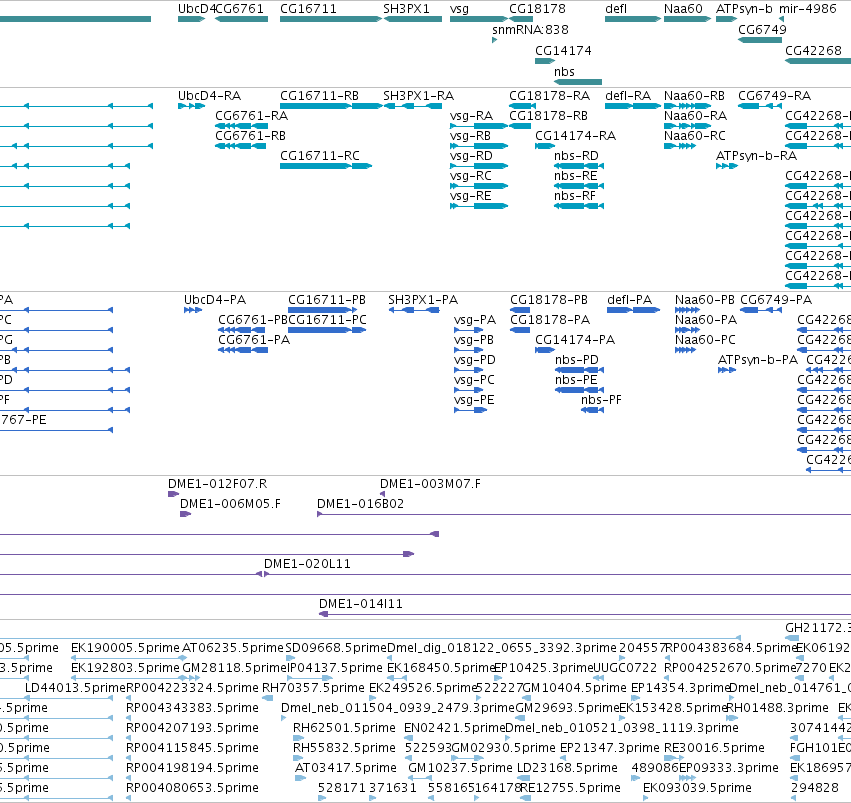Click the CG6761-RB transcript label
Image resolution: width=851 pixels, height=803 pixels.
(x=250, y=136)
